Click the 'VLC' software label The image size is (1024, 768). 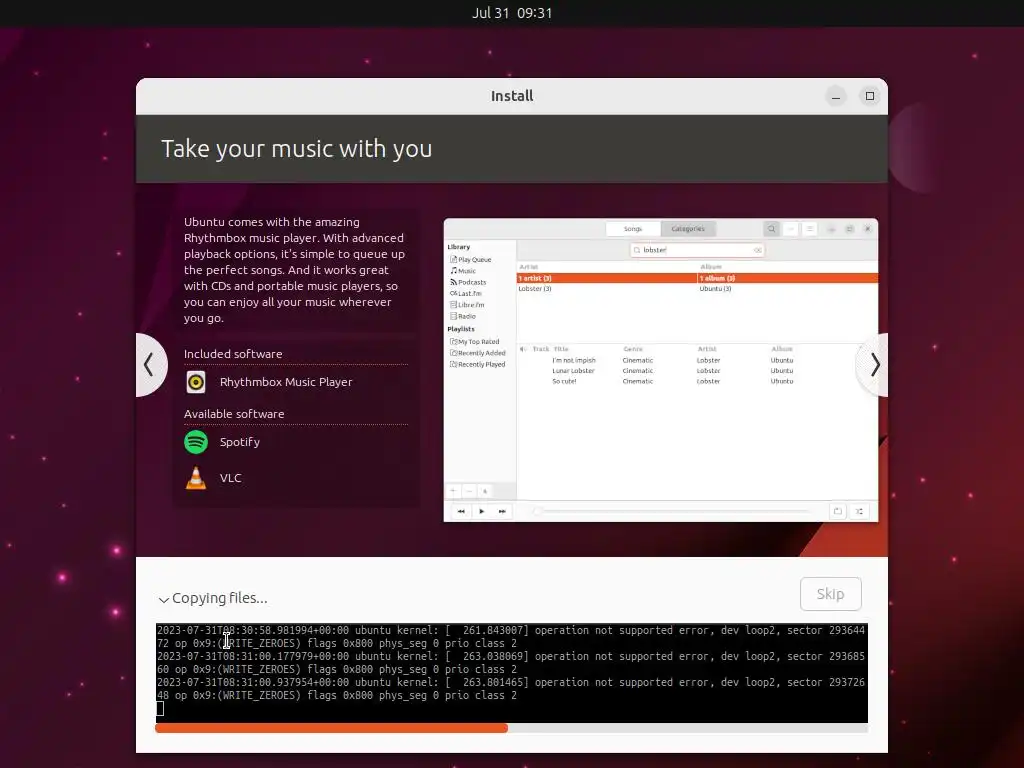coord(231,478)
